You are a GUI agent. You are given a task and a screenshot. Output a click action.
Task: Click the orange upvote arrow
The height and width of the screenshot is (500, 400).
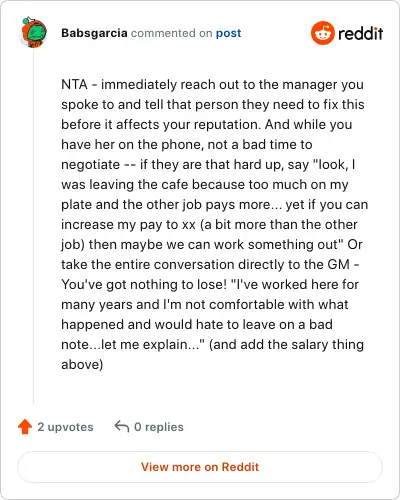pyautogui.click(x=25, y=427)
